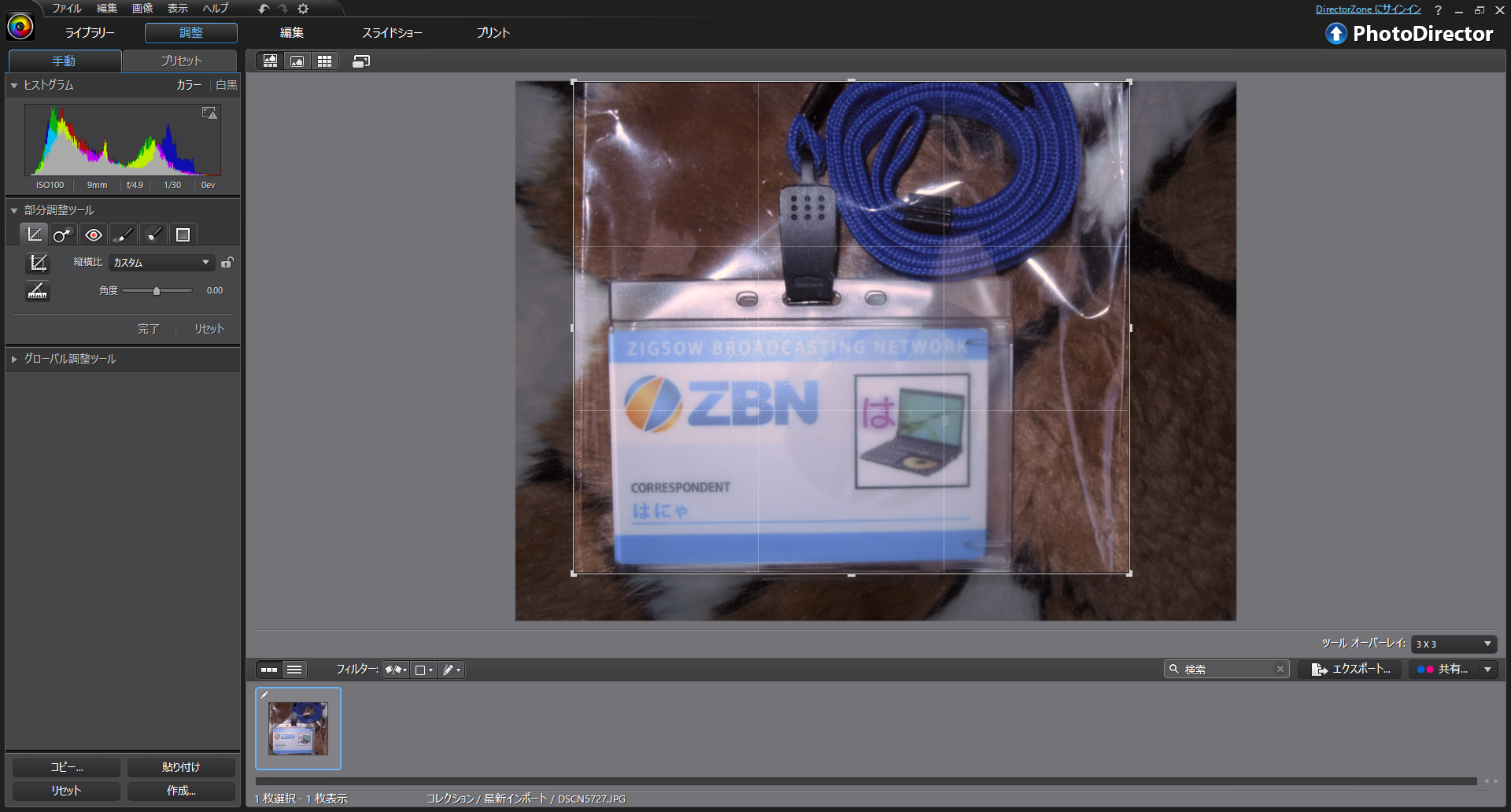1511x812 pixels.
Task: Click the crop button beside 縦横比
Action: [38, 263]
